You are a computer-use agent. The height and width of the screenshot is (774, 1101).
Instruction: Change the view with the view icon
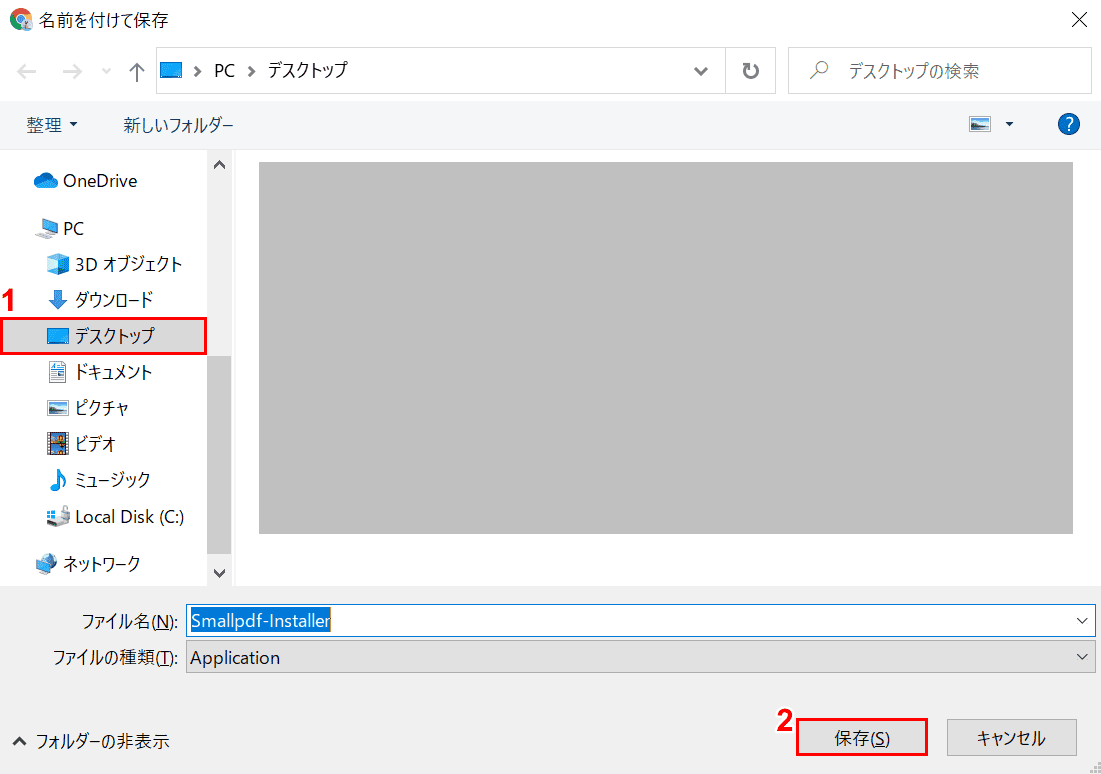(980, 124)
